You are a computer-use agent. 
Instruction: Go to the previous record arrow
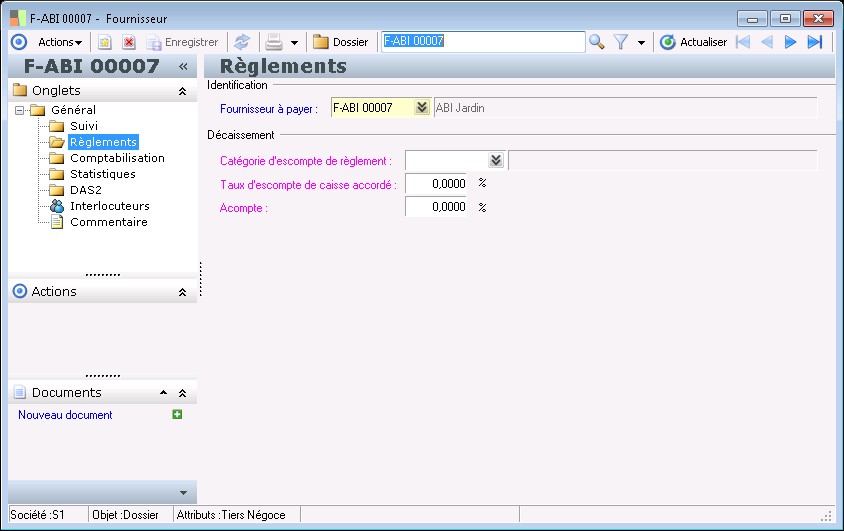(x=767, y=42)
